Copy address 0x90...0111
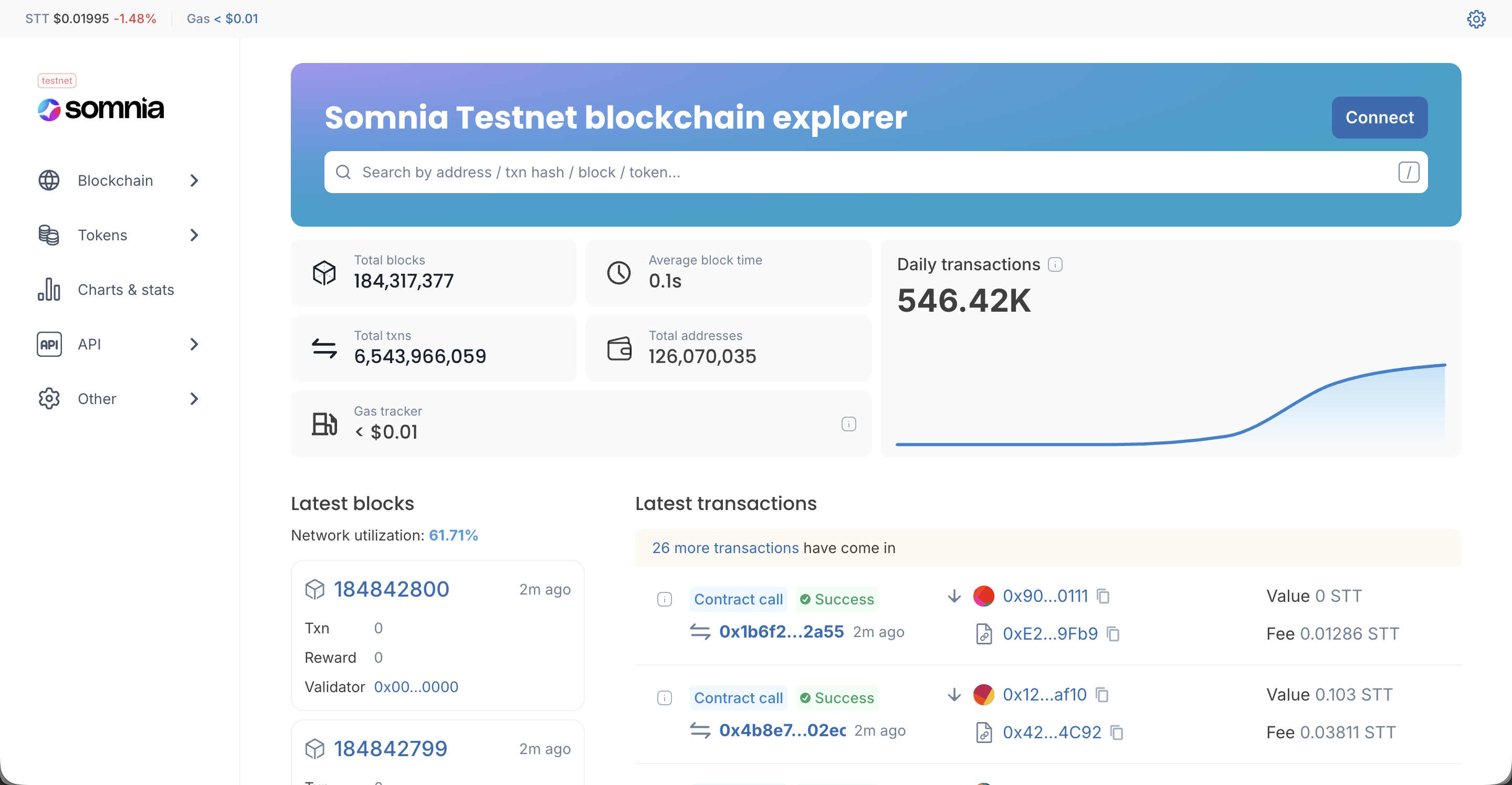The image size is (1512, 785). 1103,596
